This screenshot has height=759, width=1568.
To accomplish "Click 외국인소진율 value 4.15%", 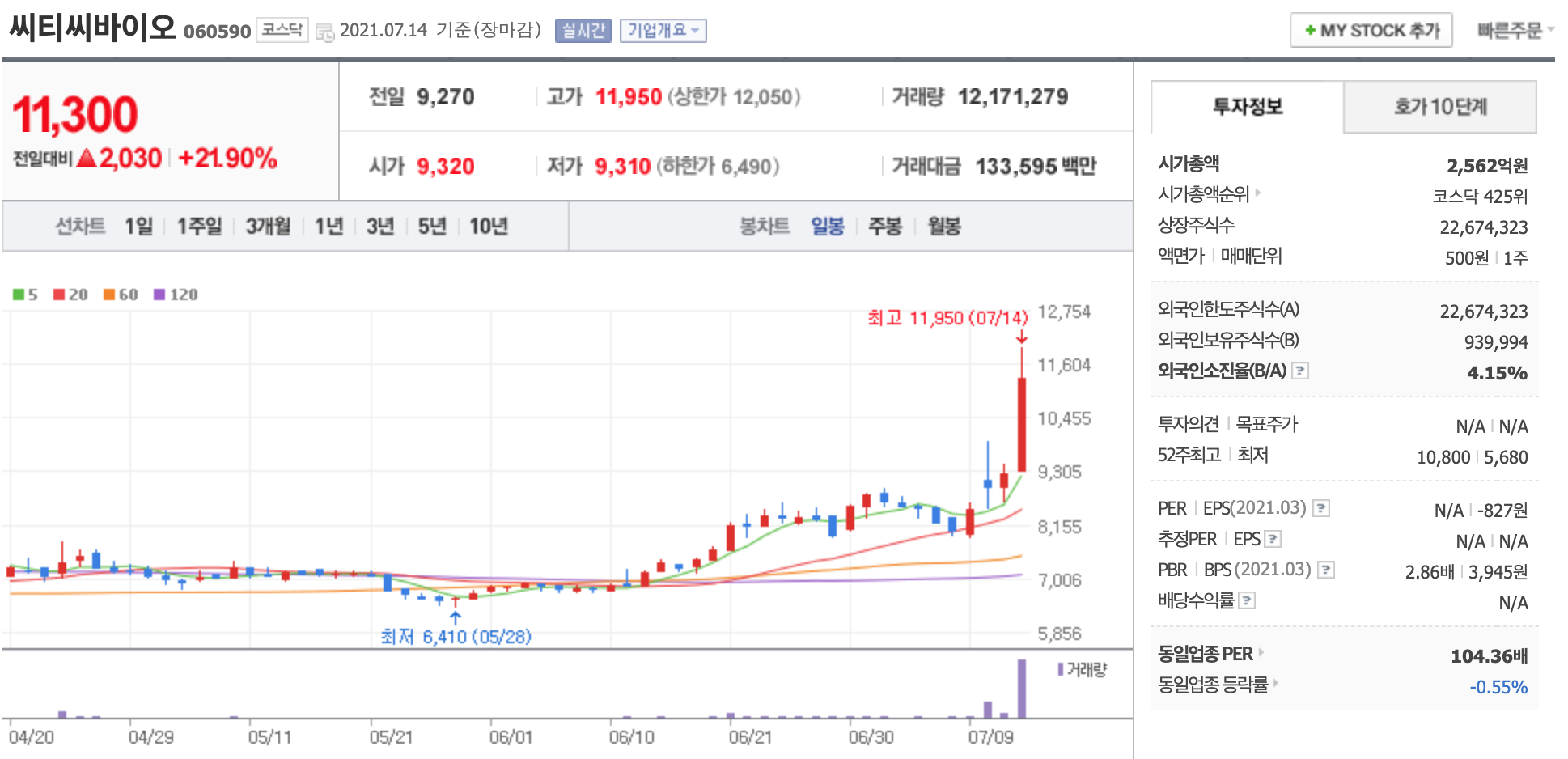I will coord(1497,373).
